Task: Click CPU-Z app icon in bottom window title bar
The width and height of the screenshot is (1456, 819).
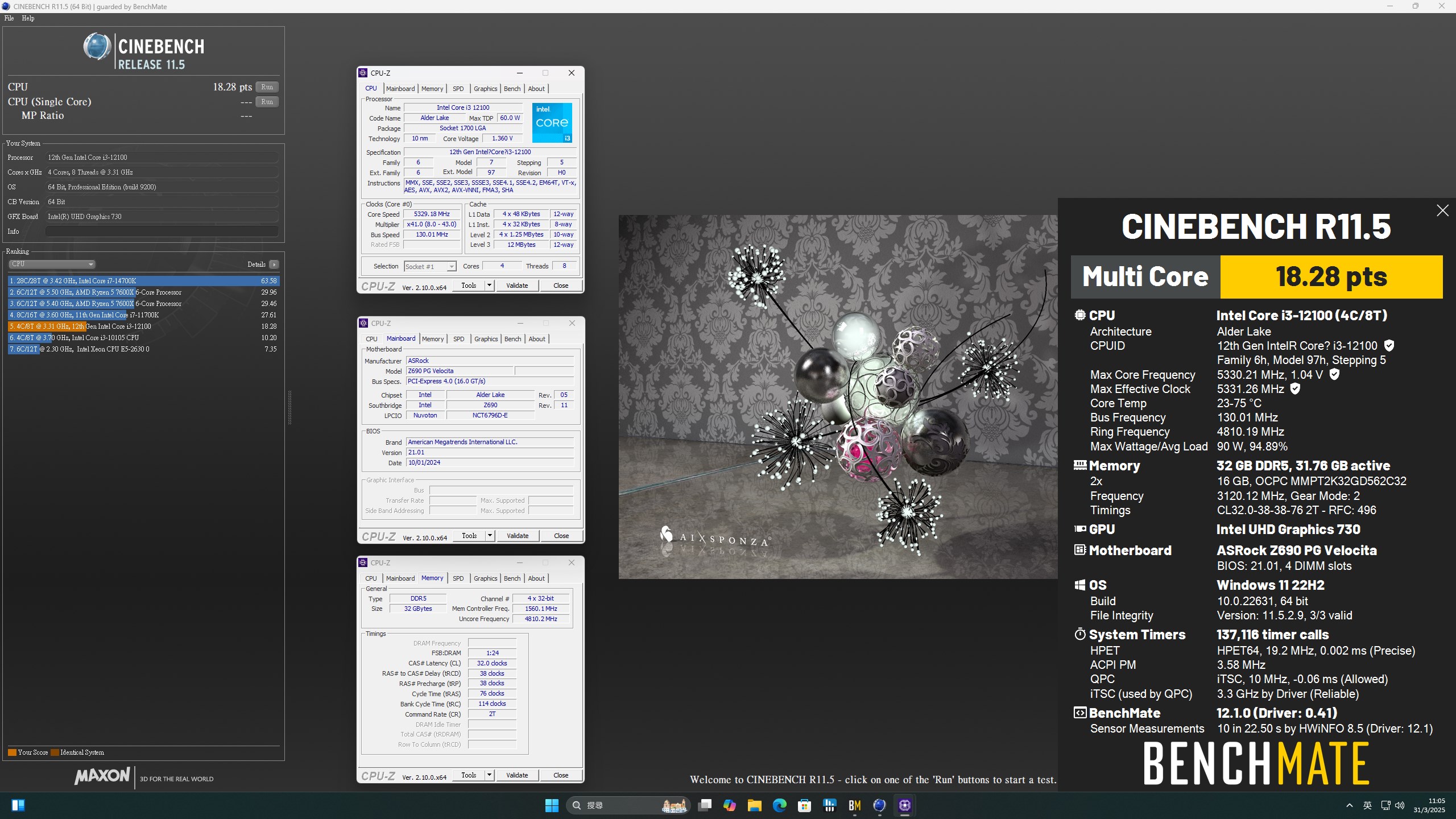Action: (x=363, y=562)
